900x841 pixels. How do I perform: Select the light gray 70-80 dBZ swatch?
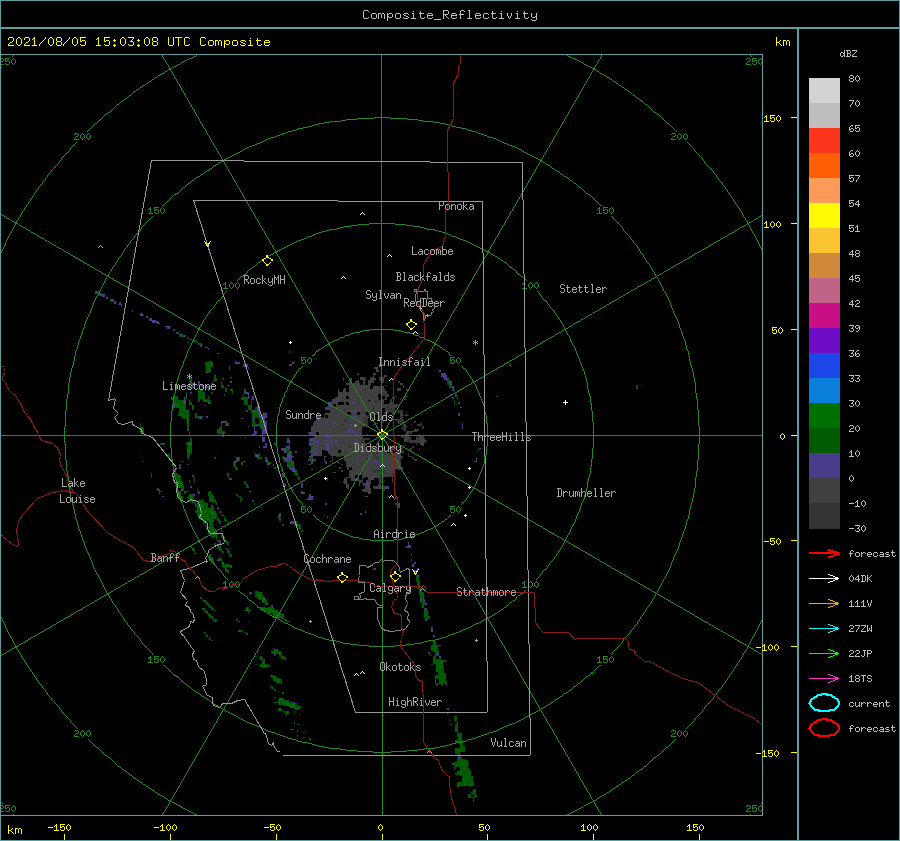(824, 91)
